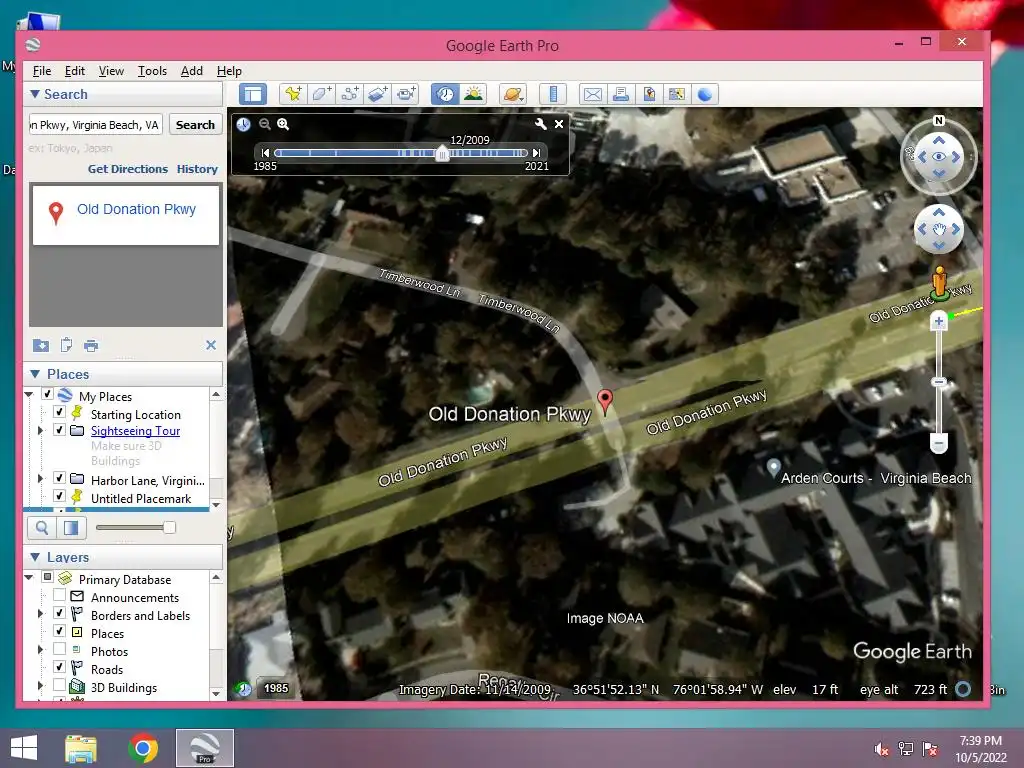1024x768 pixels.
Task: Uncheck the Starting Location checkbox
Action: pos(59,412)
